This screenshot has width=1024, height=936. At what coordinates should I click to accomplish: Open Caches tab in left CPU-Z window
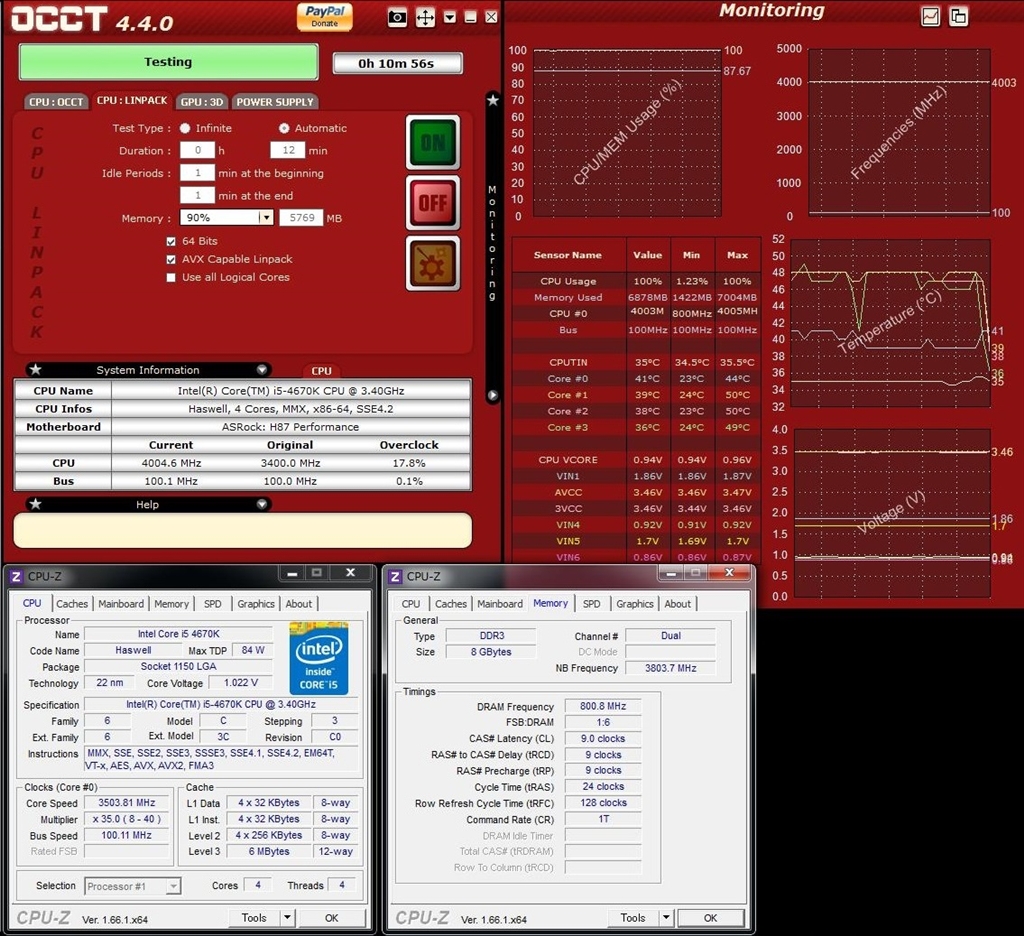[72, 604]
